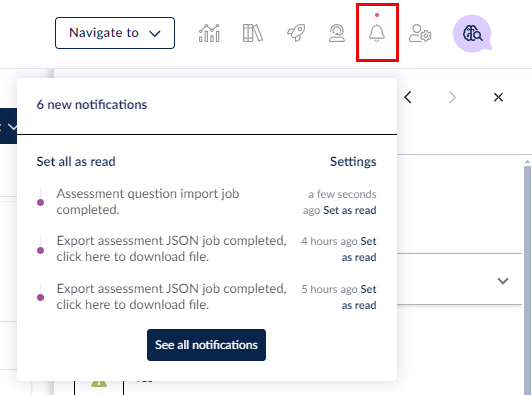532x395 pixels.
Task: Mark import job notification as read
Action: [x=350, y=210]
